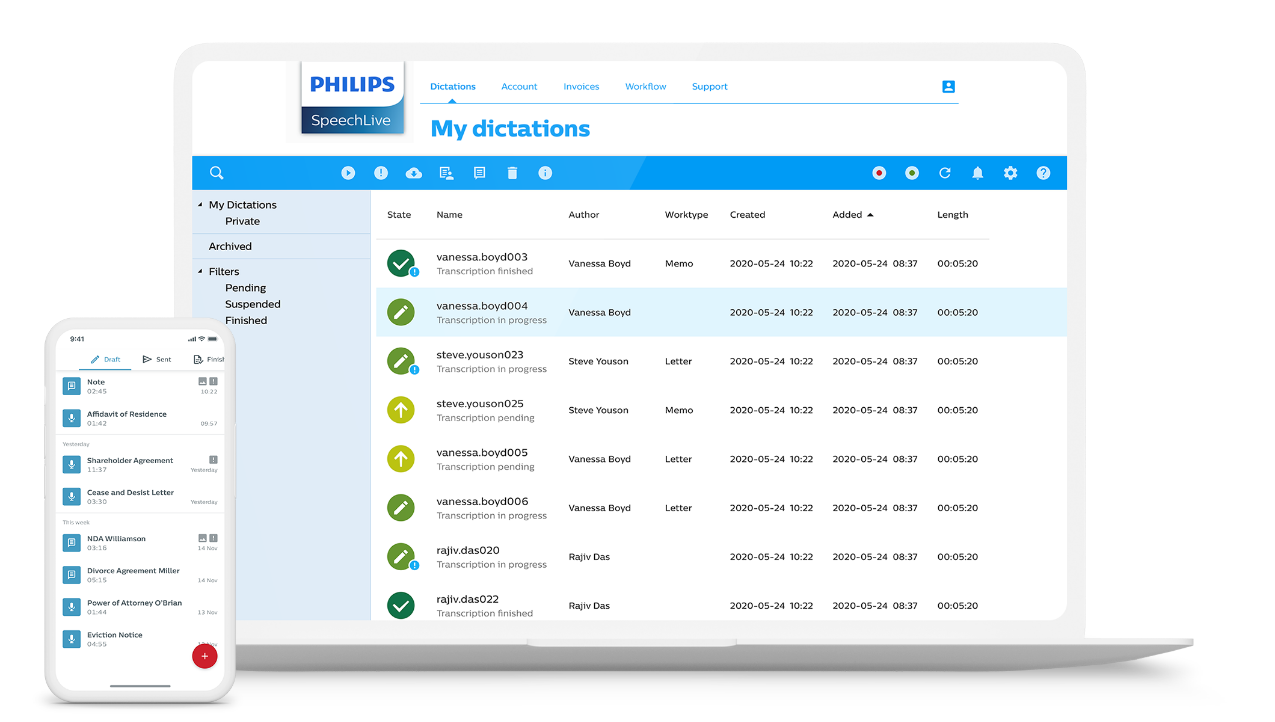The width and height of the screenshot is (1275, 722).
Task: Open dictation comments with the note icon
Action: pos(479,172)
